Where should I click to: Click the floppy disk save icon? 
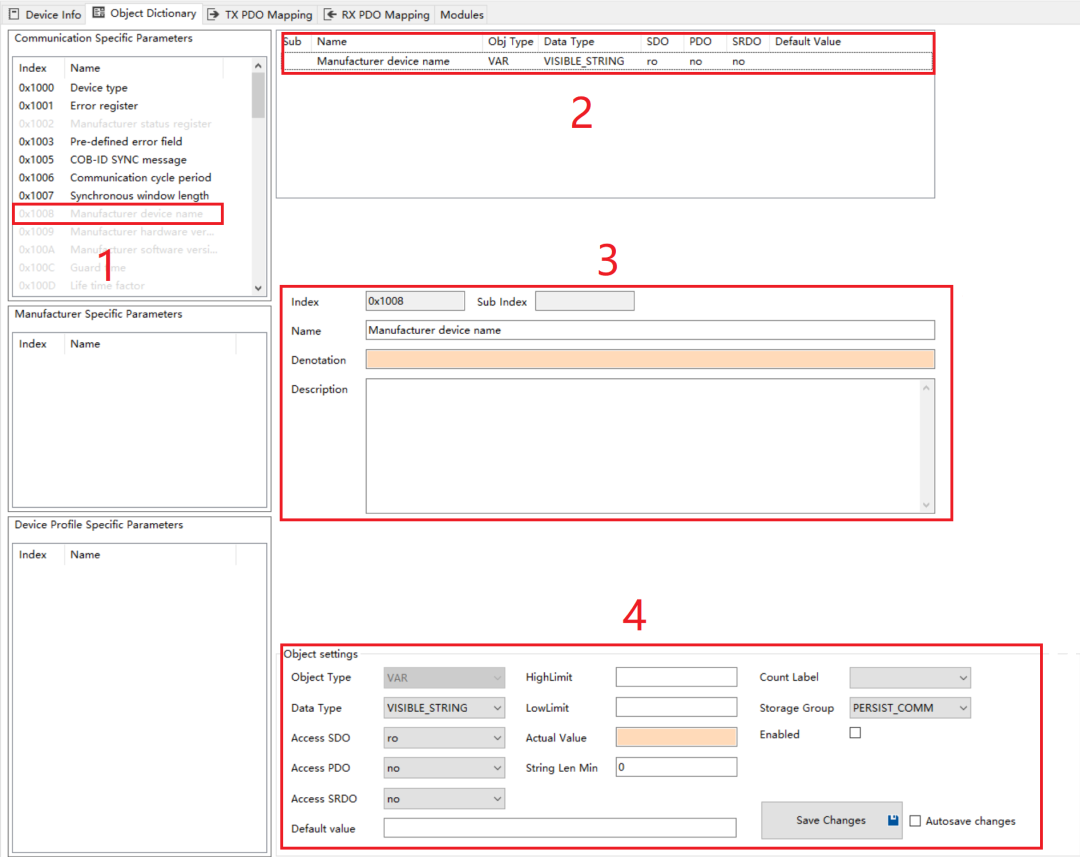pyautogui.click(x=893, y=821)
